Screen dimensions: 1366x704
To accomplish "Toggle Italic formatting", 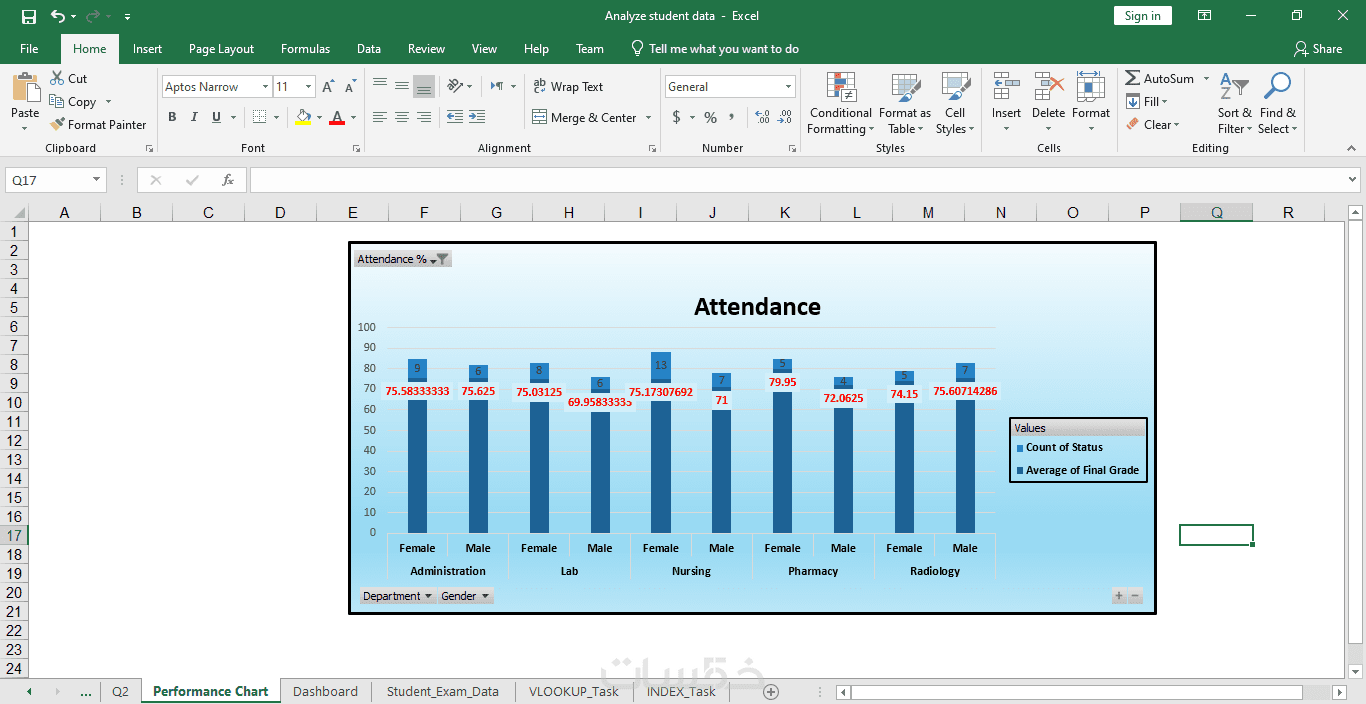I will tap(194, 117).
